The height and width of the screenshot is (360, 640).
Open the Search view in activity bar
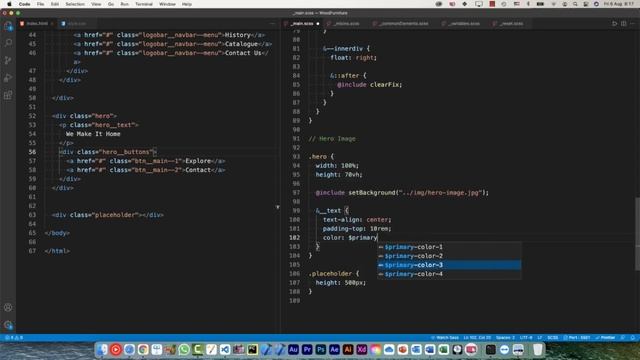coord(8,43)
